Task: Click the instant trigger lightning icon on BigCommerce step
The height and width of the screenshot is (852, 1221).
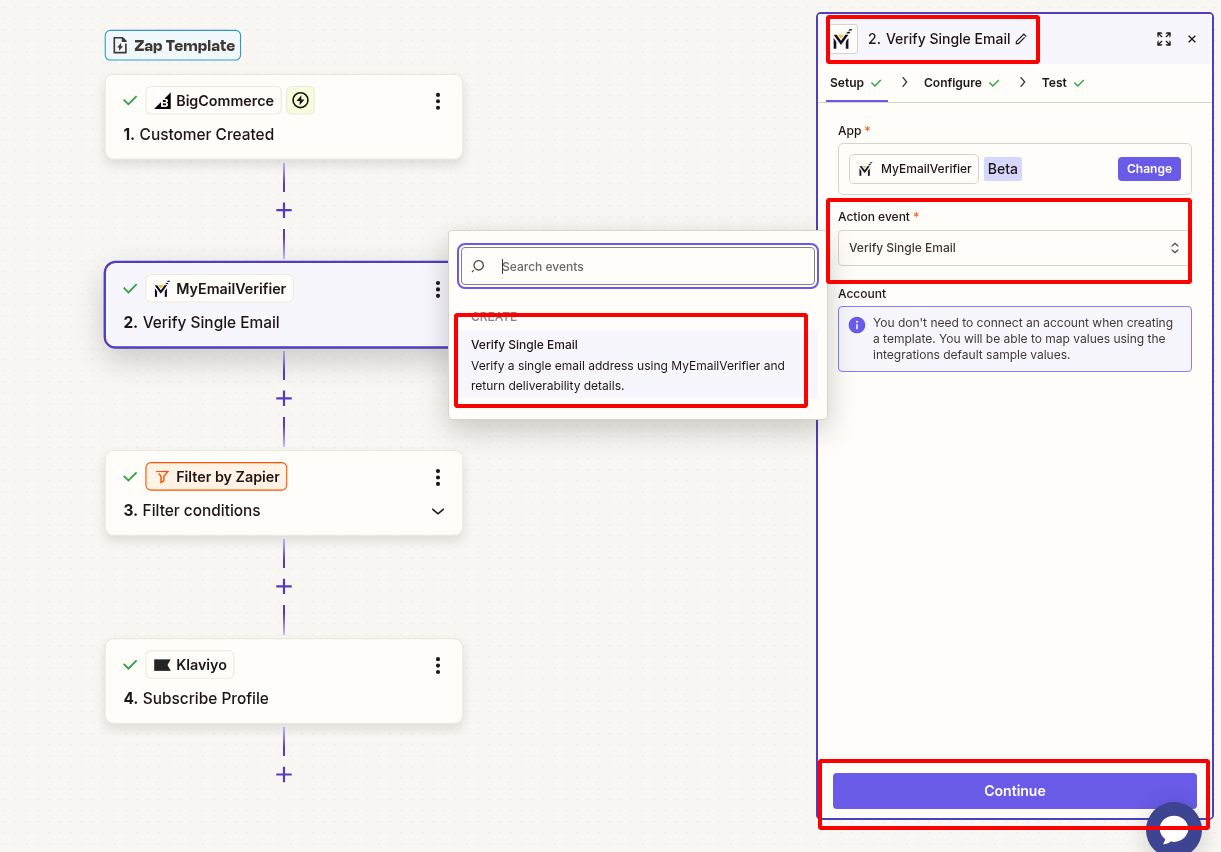Action: tap(300, 100)
